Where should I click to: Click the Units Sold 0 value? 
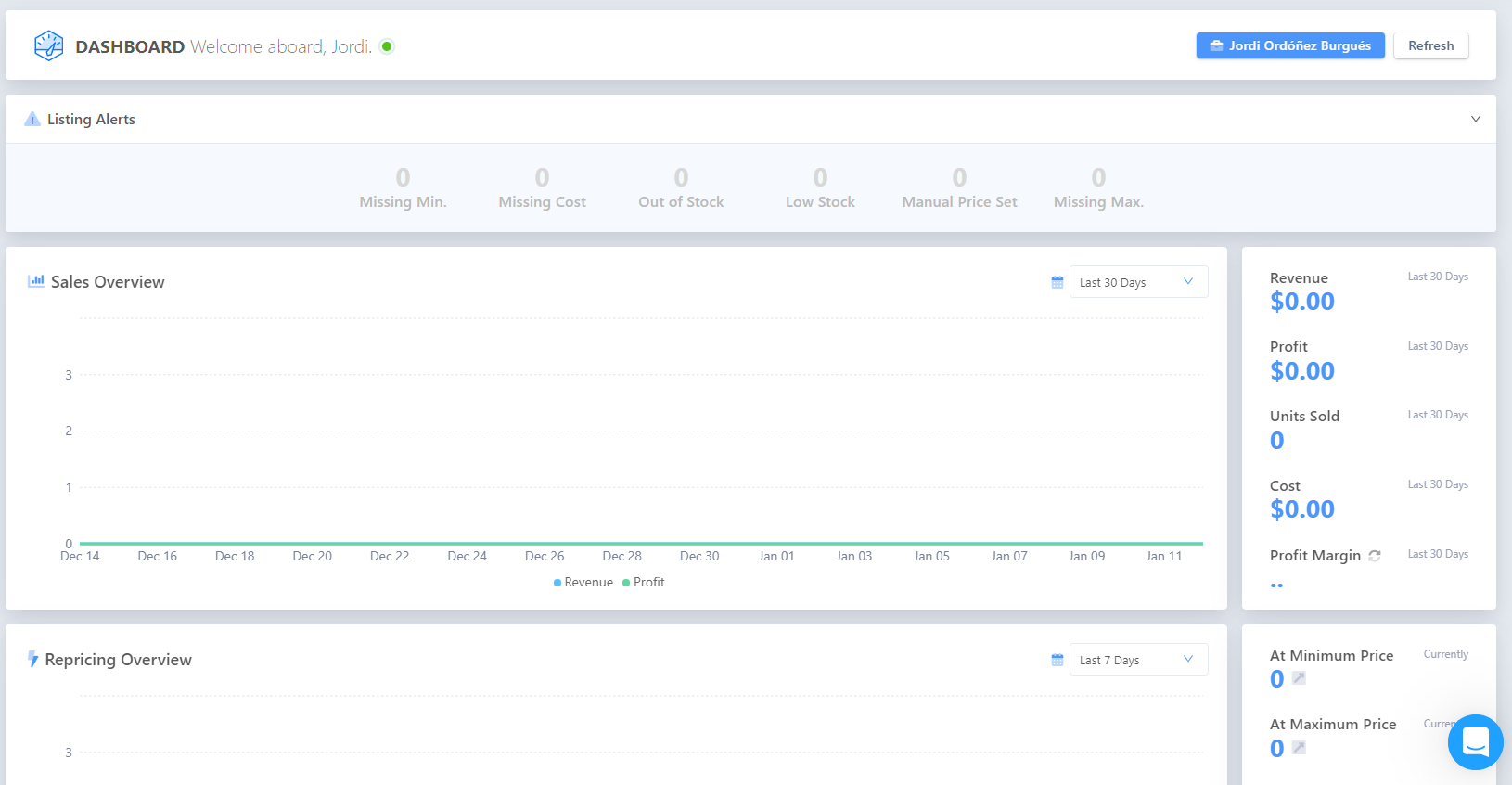pos(1277,441)
